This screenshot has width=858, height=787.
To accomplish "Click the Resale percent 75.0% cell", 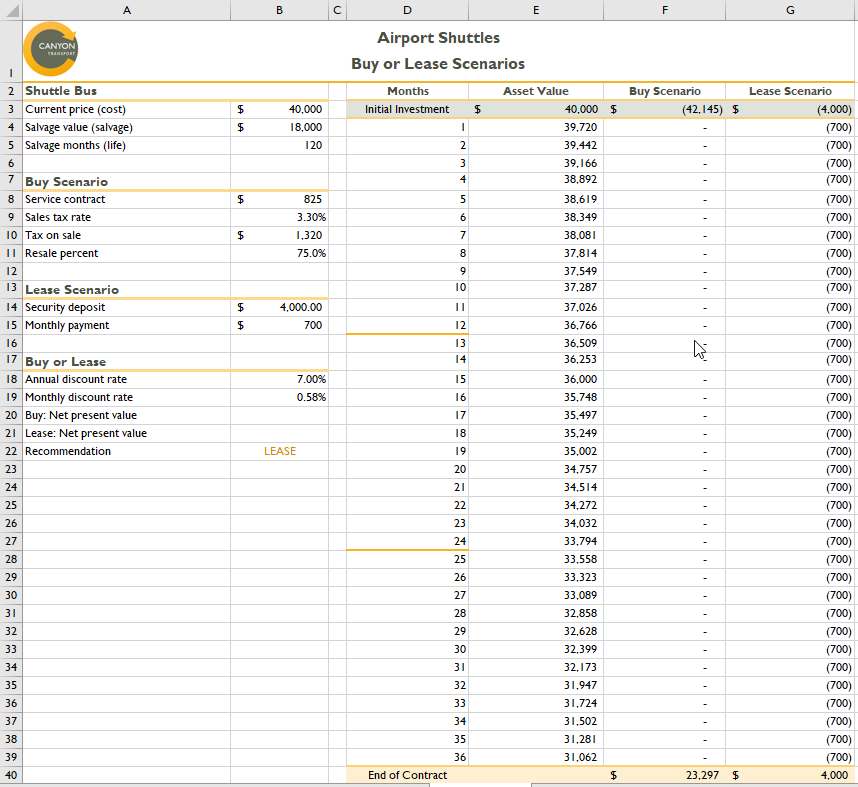I will (279, 253).
